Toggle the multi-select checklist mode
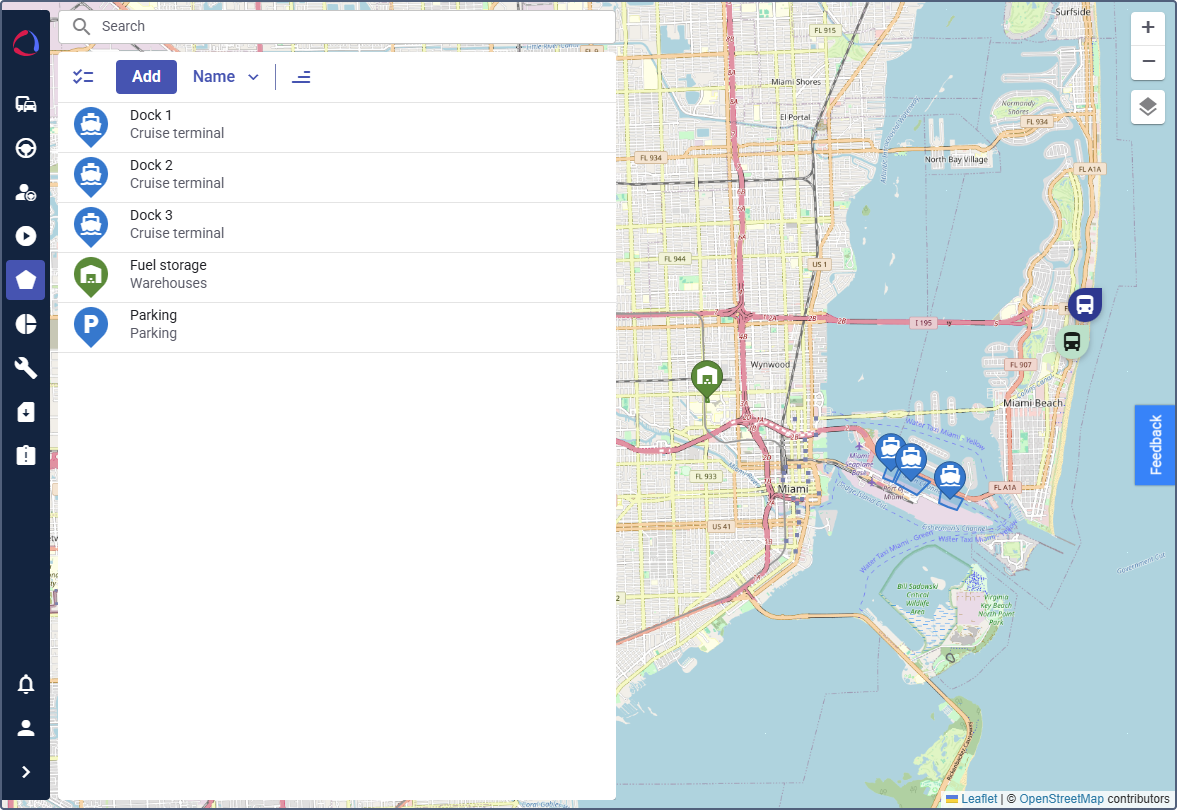Image resolution: width=1177 pixels, height=810 pixels. [x=83, y=77]
